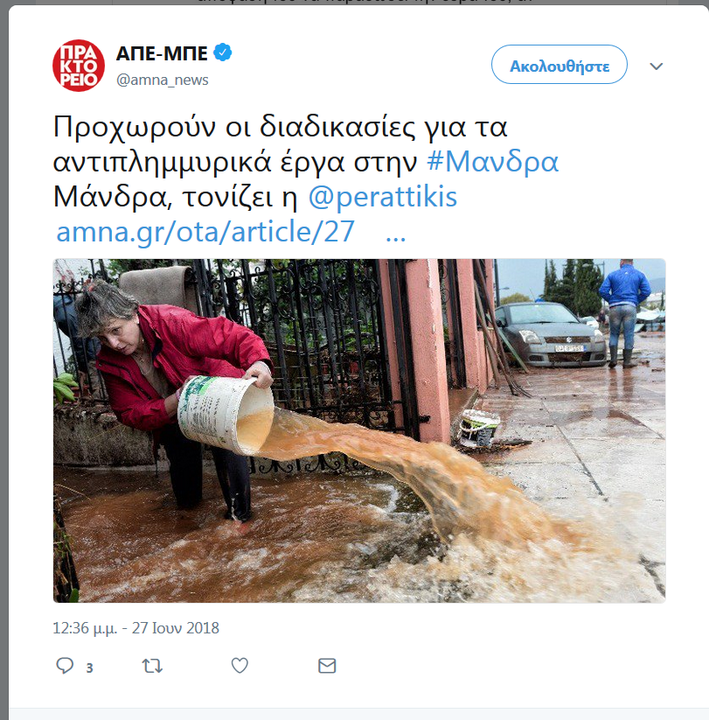Screen dimensions: 709x720
Task: Click the ΑΠΕ-ΜΠΕ display name
Action: tap(162, 53)
